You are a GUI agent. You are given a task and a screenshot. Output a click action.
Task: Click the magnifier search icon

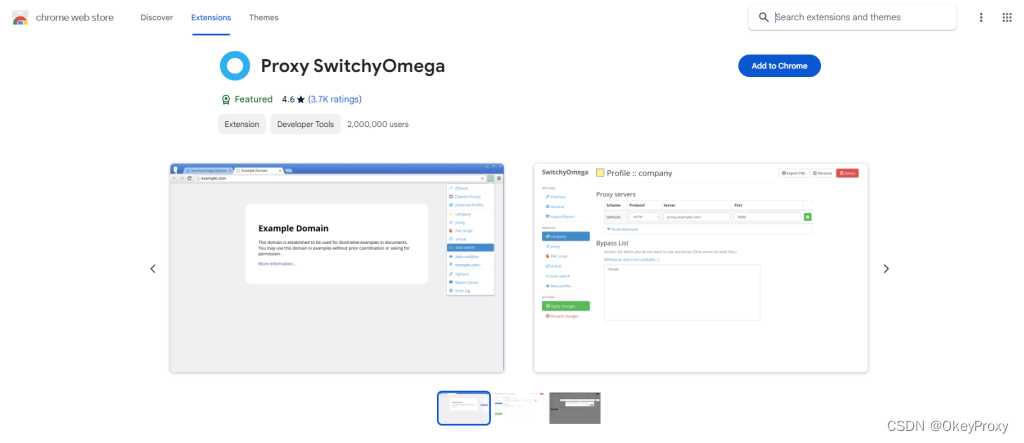763,18
